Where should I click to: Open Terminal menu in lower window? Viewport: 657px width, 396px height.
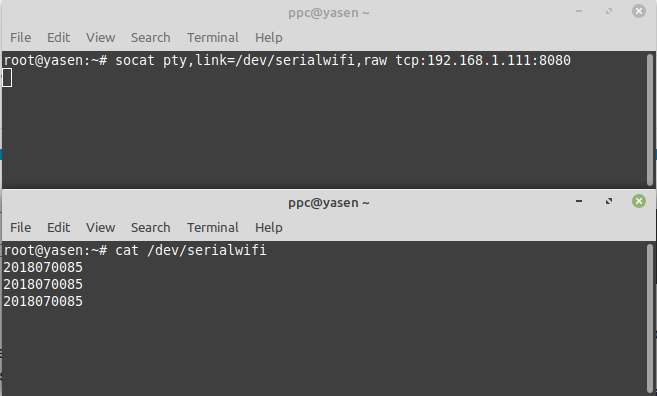[x=212, y=227]
